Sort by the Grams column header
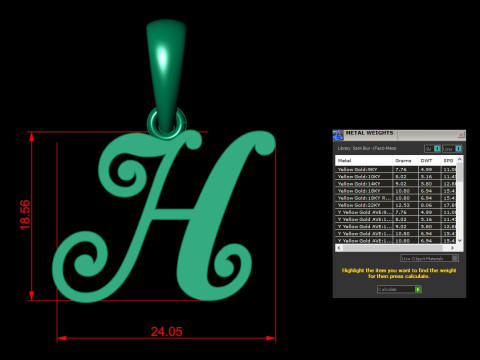The height and width of the screenshot is (360, 480). tap(405, 161)
